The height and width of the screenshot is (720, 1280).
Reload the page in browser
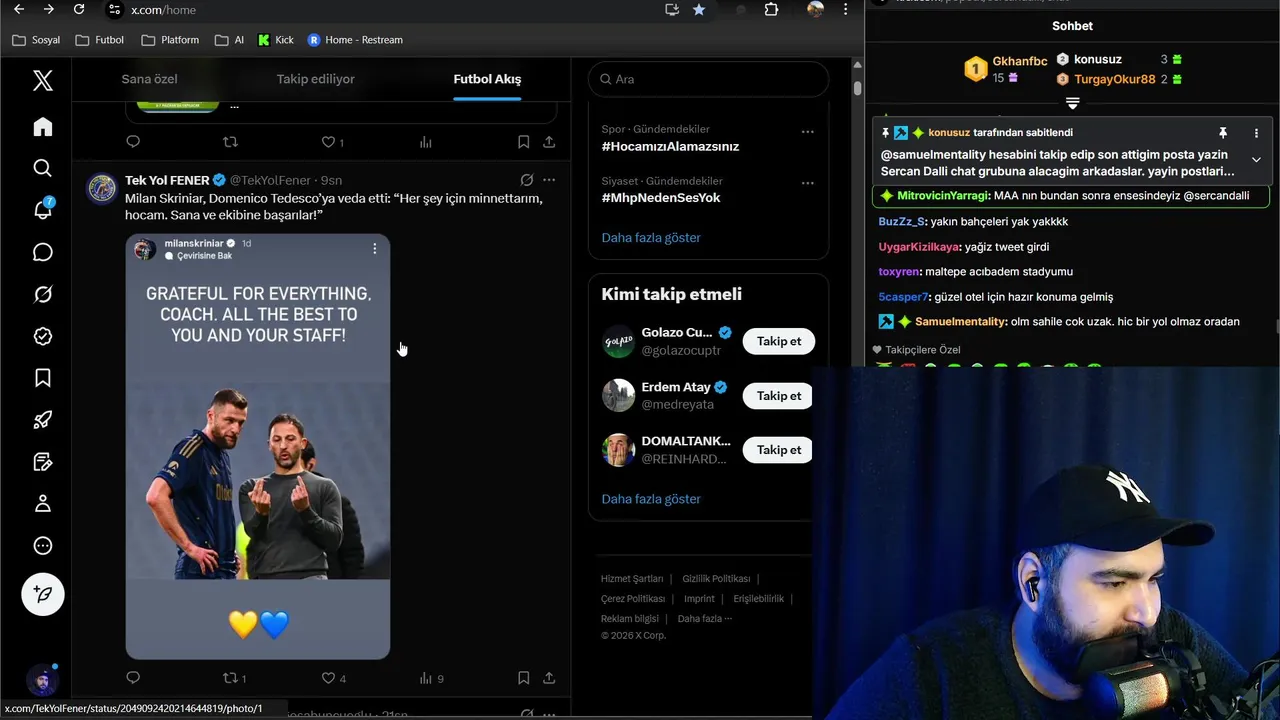point(79,9)
